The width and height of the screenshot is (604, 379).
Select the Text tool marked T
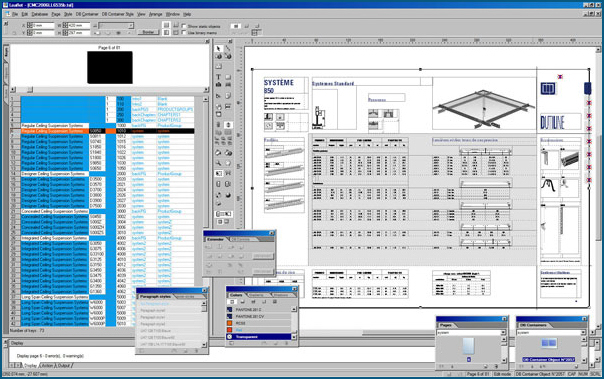coord(218,77)
